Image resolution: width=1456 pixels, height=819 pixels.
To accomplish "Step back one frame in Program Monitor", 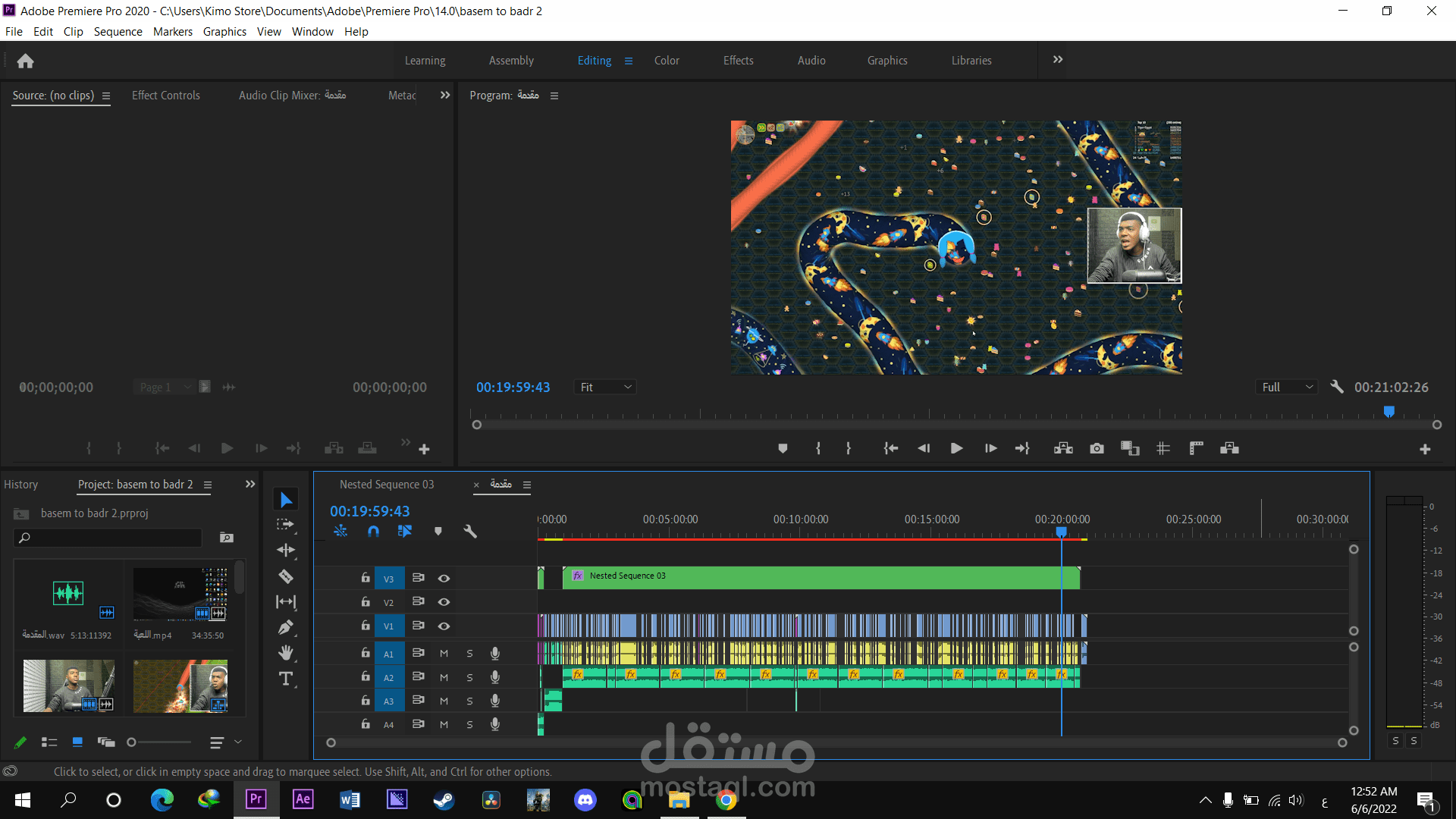I will tap(924, 449).
